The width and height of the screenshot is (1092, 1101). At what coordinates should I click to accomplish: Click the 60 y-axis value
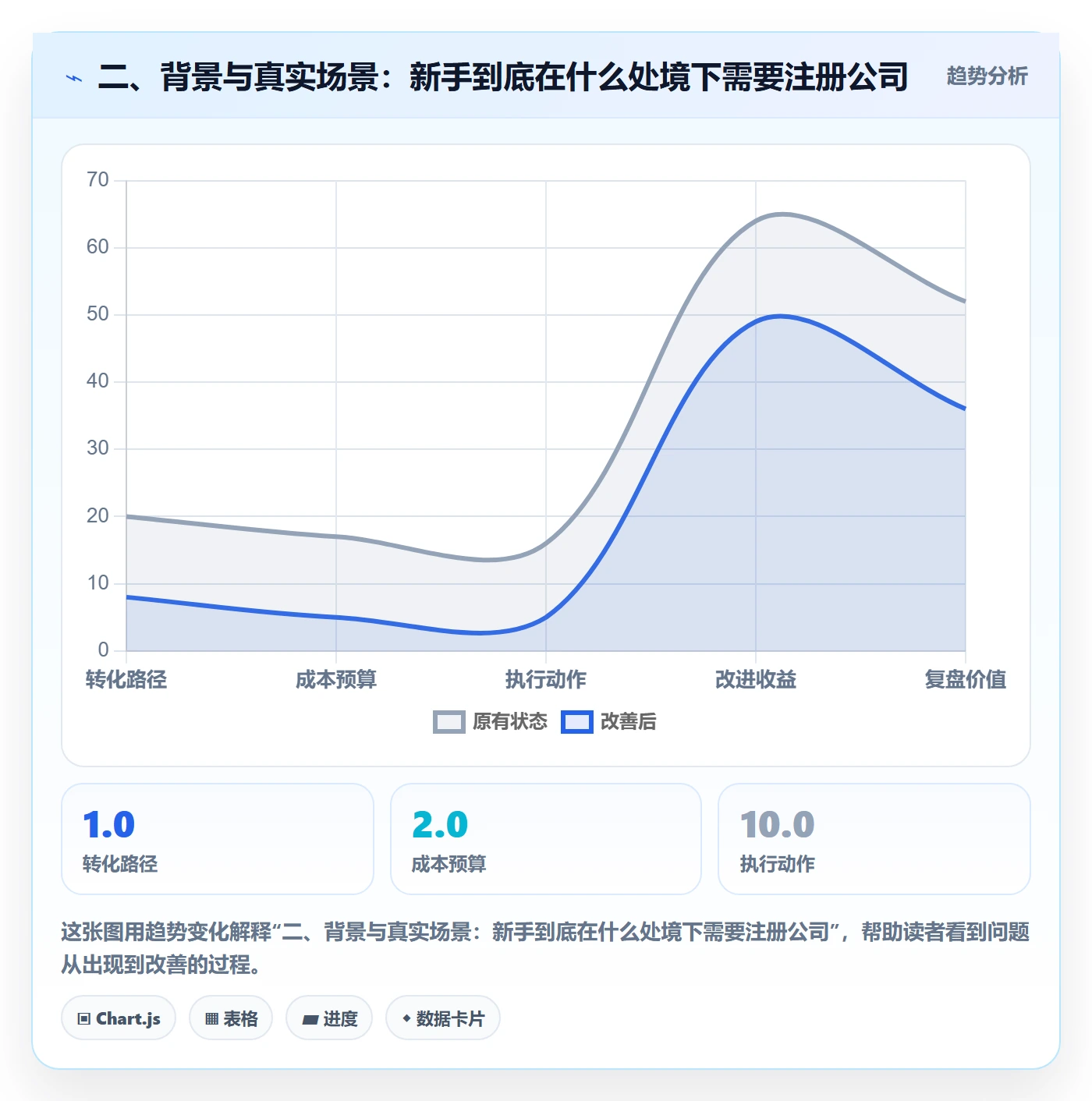click(x=97, y=247)
